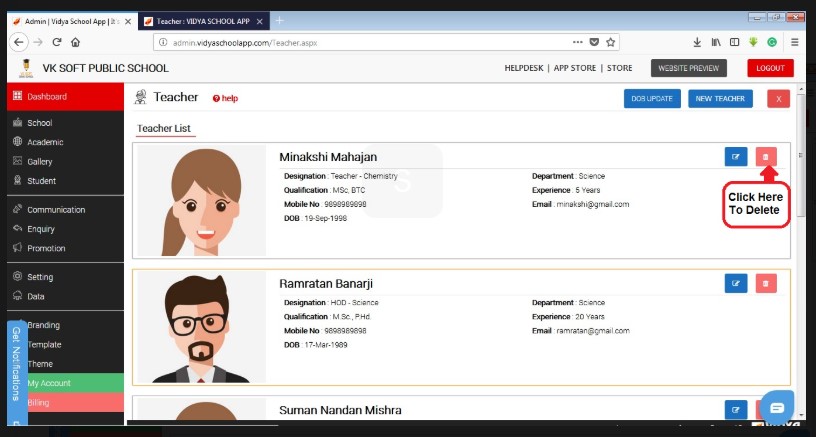Open browser downloads arrow icon
The width and height of the screenshot is (816, 437).
coord(697,43)
